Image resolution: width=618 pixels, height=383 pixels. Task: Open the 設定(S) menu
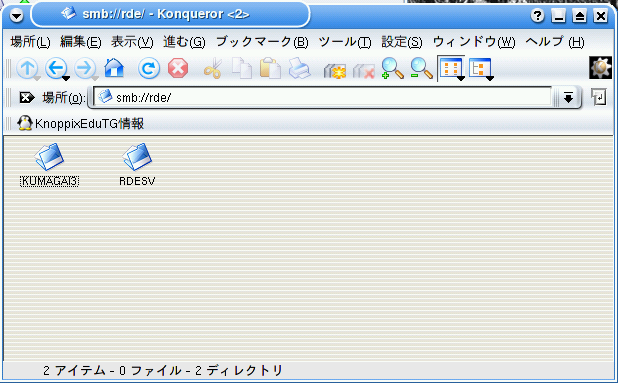coord(402,42)
